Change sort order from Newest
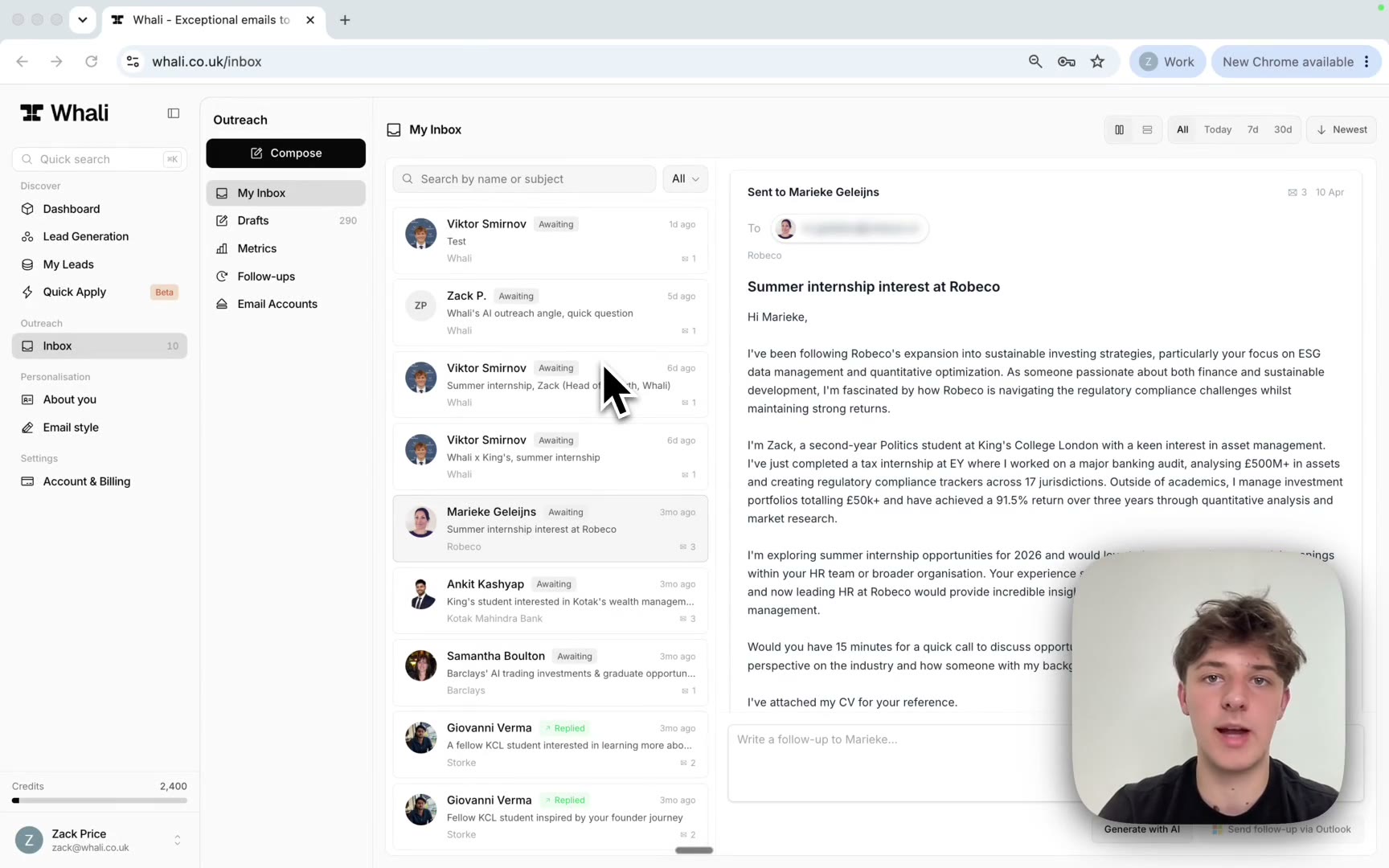This screenshot has width=1389, height=868. (1342, 129)
